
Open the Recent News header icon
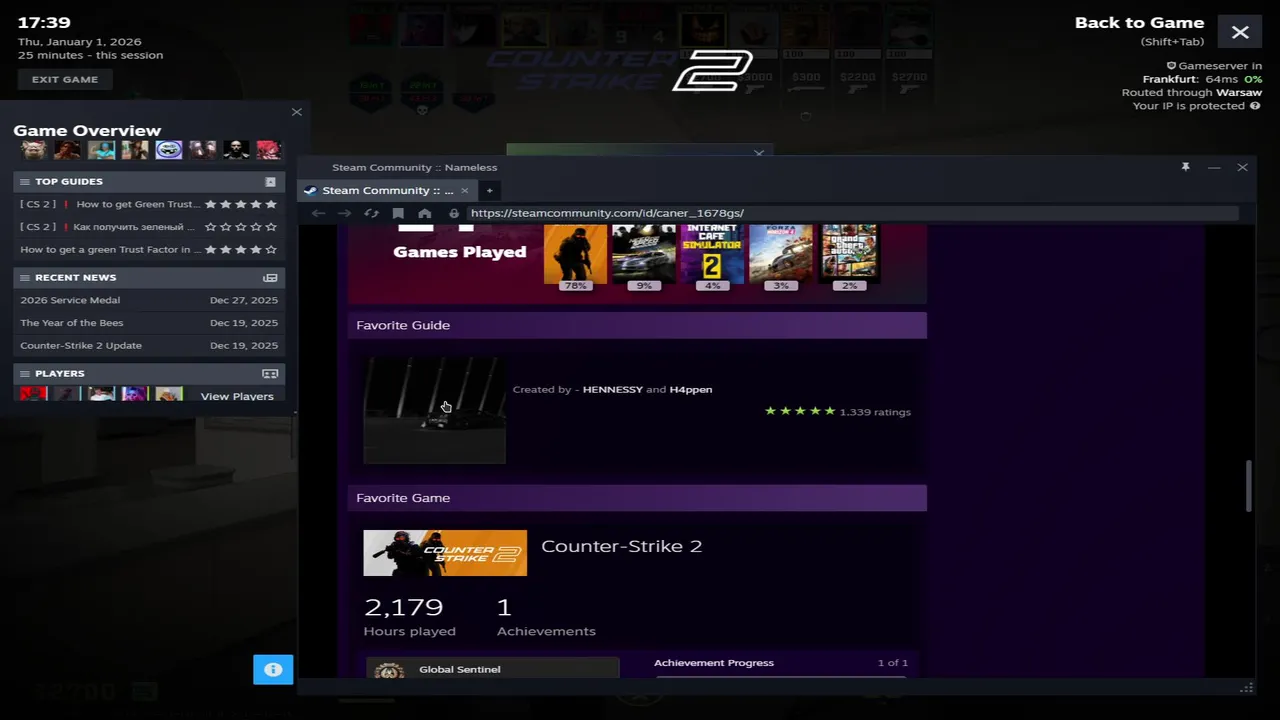270,277
